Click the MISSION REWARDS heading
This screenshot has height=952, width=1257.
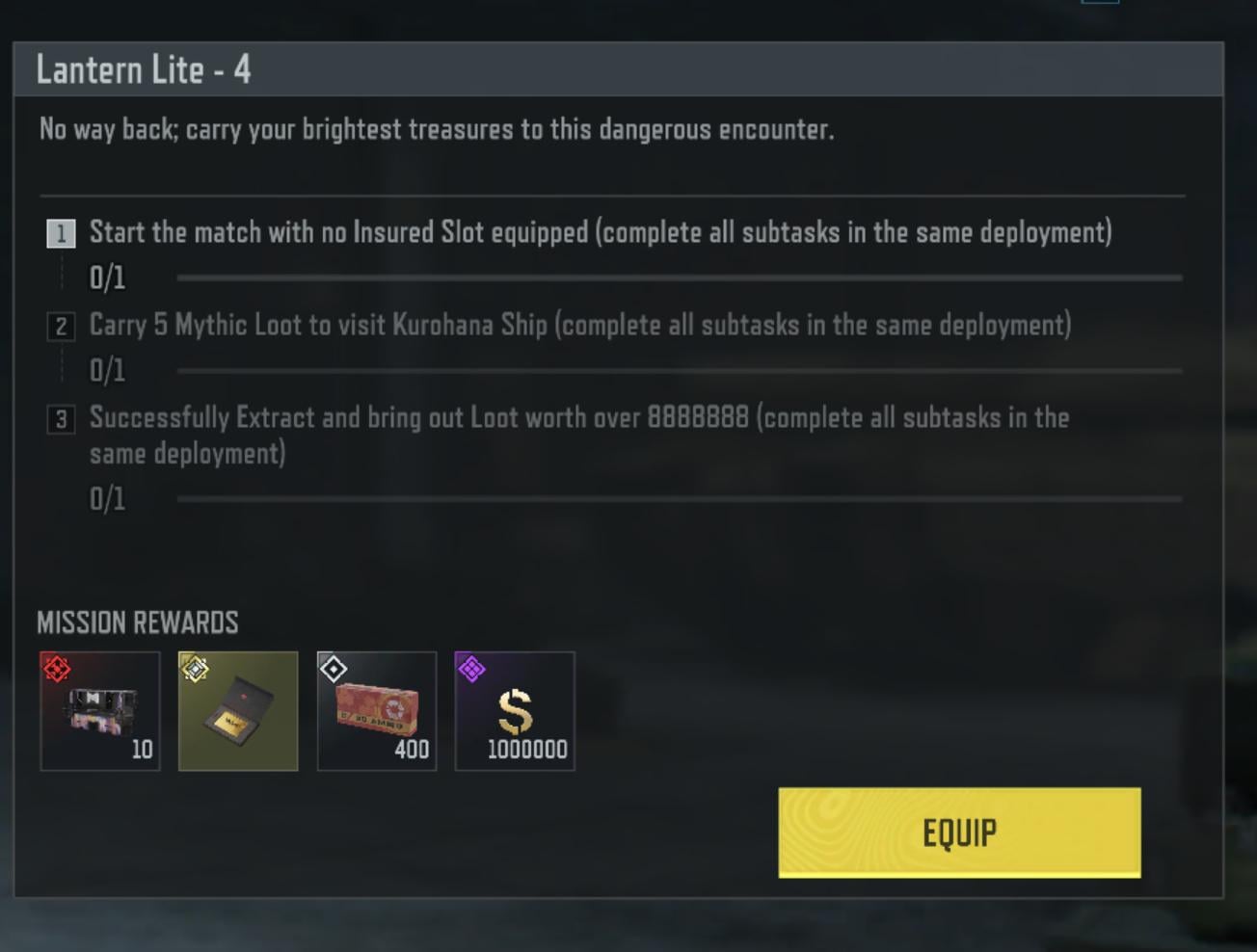click(x=138, y=622)
